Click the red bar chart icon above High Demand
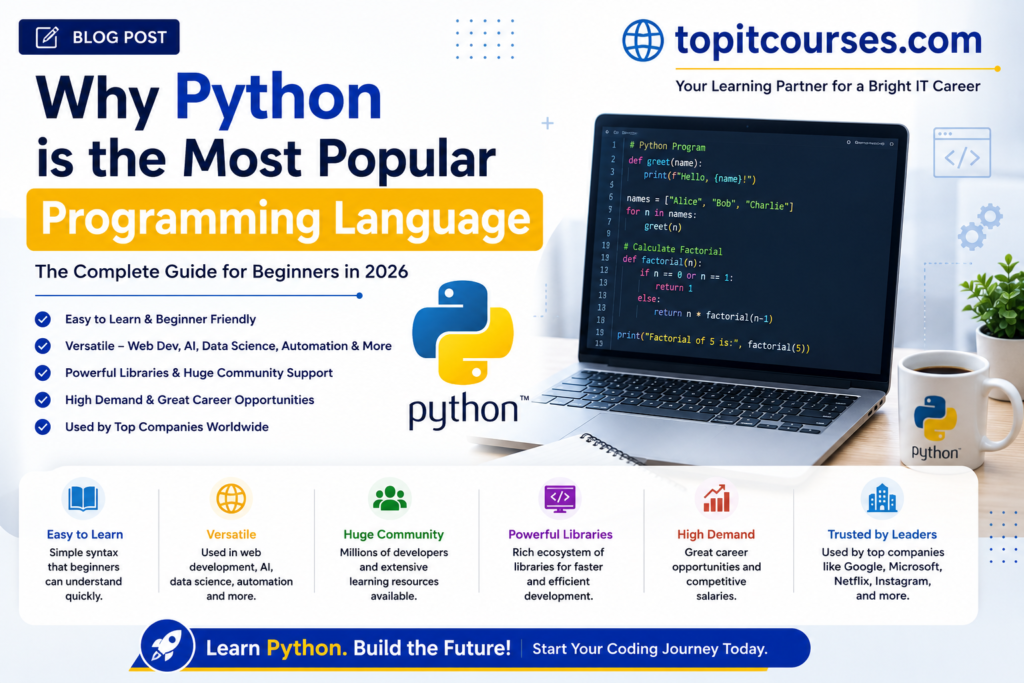The width and height of the screenshot is (1024, 683). tap(716, 498)
